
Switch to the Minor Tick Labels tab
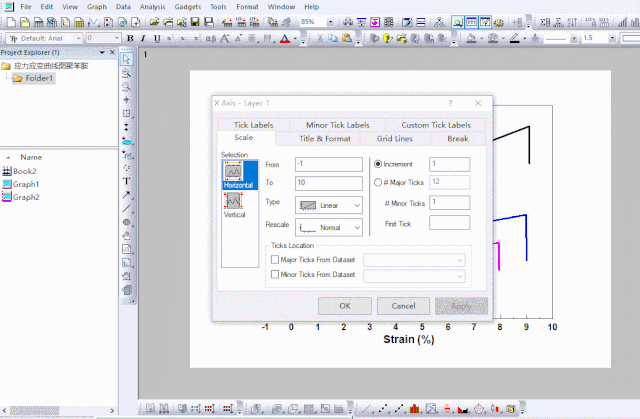point(338,125)
